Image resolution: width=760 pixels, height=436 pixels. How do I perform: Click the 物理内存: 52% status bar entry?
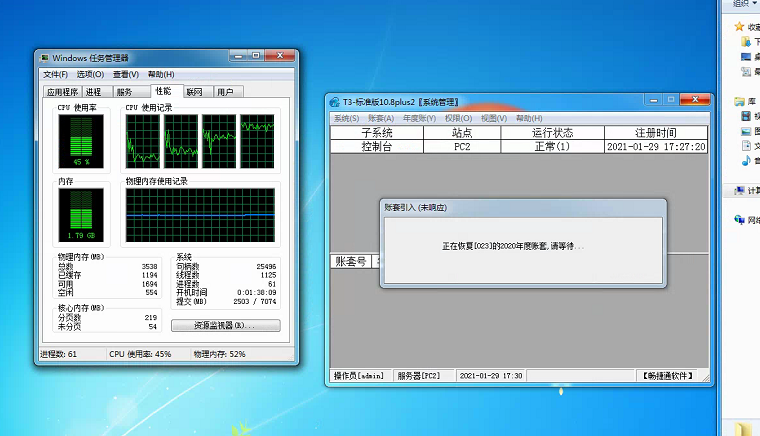click(x=220, y=354)
